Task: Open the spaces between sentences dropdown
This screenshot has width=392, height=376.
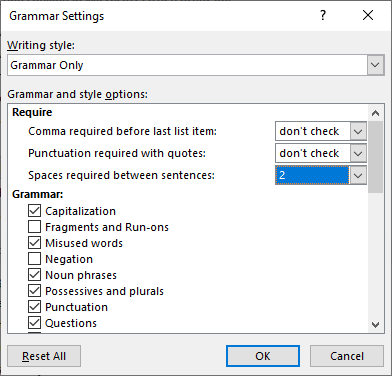Action: click(x=358, y=175)
